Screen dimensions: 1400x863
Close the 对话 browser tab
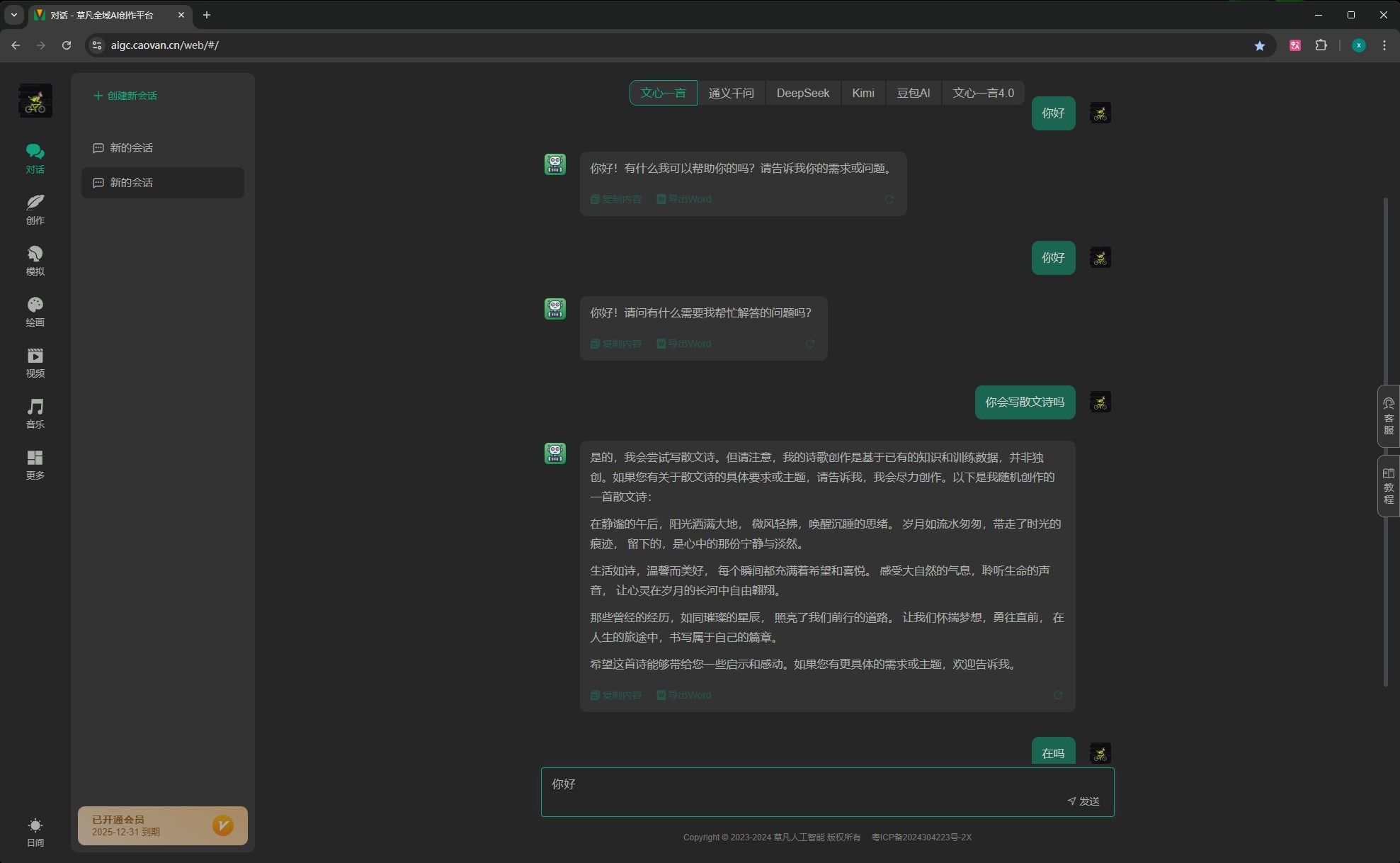tap(181, 15)
